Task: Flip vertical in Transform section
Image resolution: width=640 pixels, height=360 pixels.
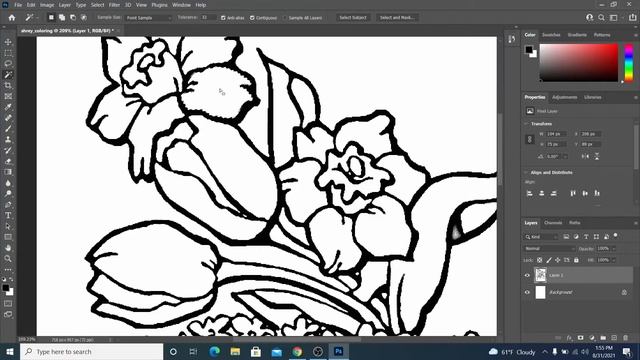Action: pos(597,156)
